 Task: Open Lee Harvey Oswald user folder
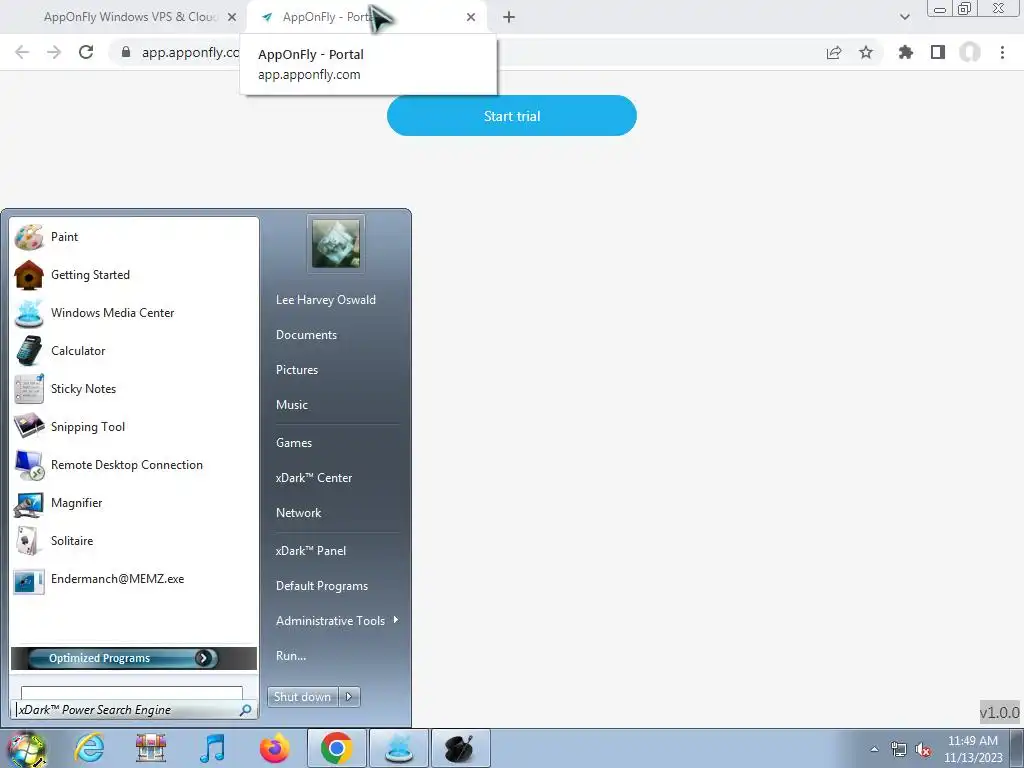pyautogui.click(x=325, y=300)
